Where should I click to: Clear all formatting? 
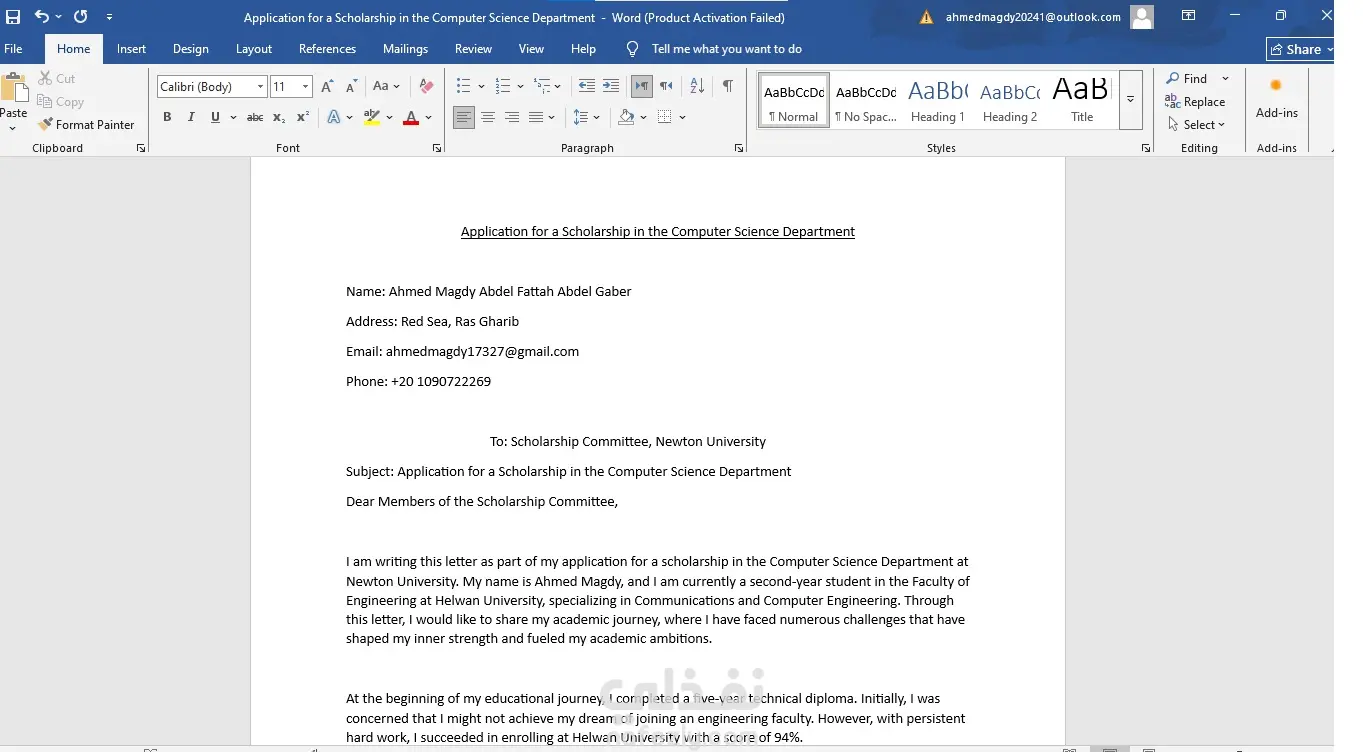[426, 87]
